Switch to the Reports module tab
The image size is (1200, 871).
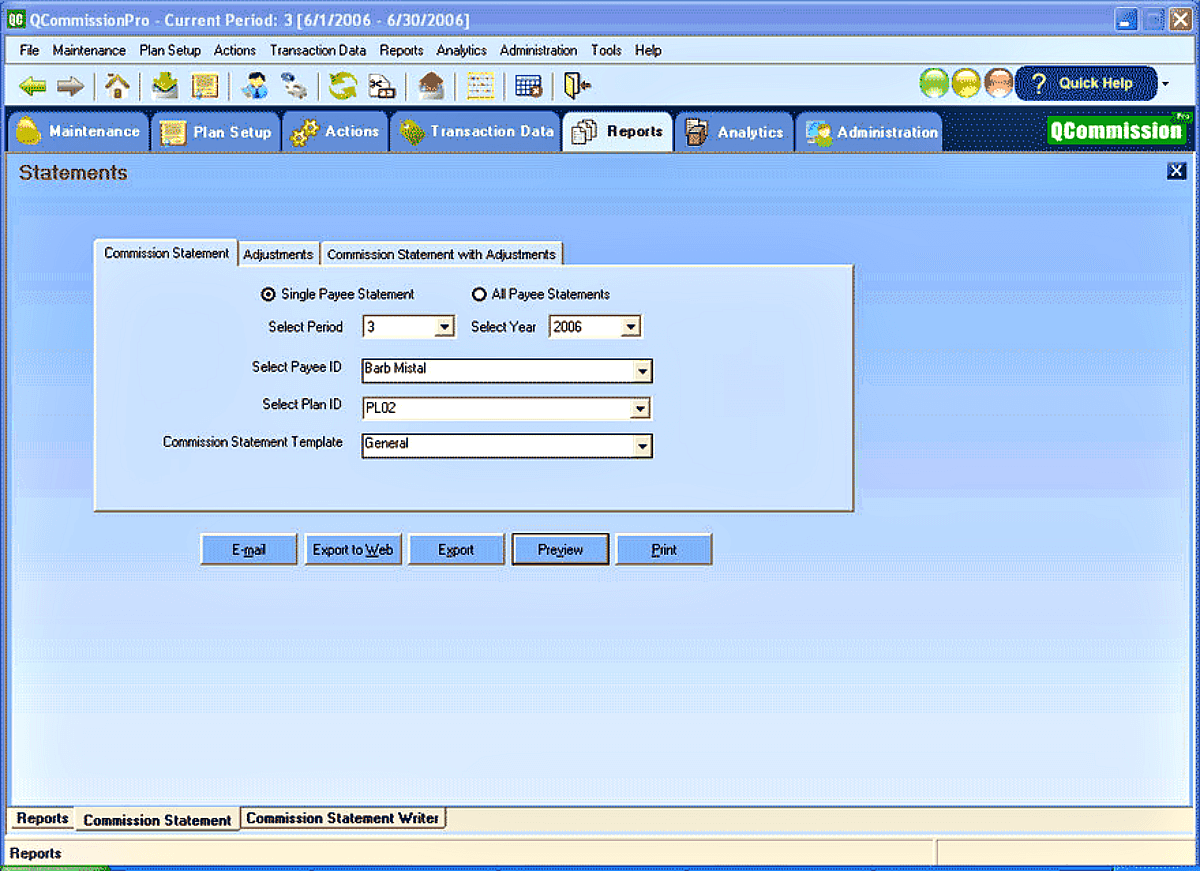618,132
